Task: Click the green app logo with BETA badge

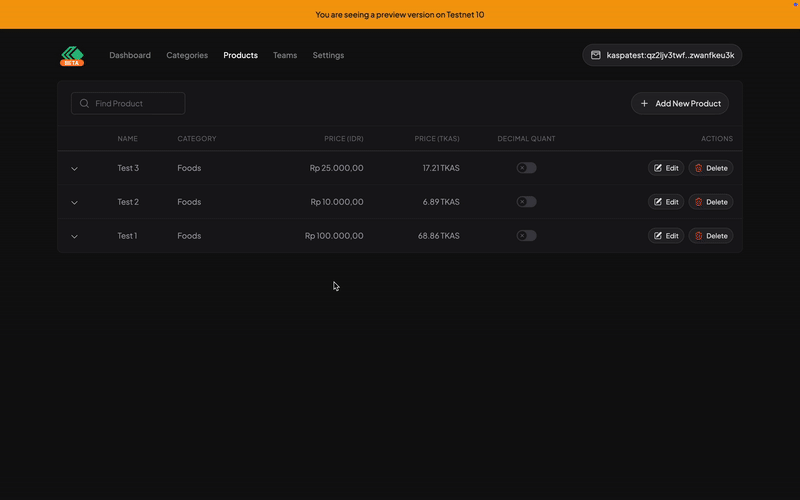Action: (72, 56)
